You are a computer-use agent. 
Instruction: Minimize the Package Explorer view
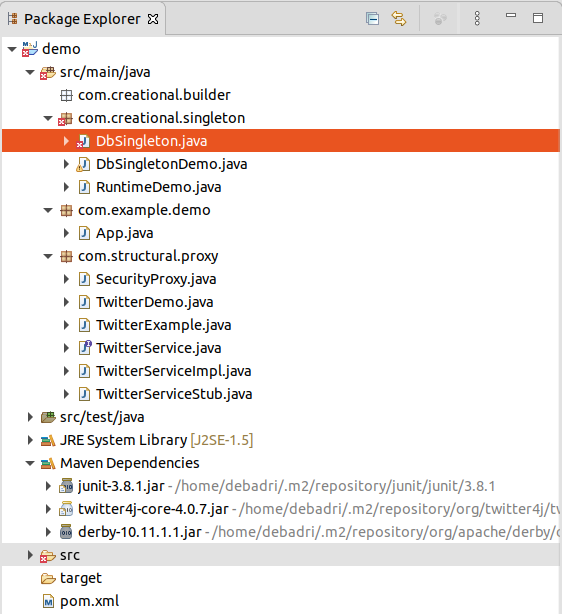[511, 16]
